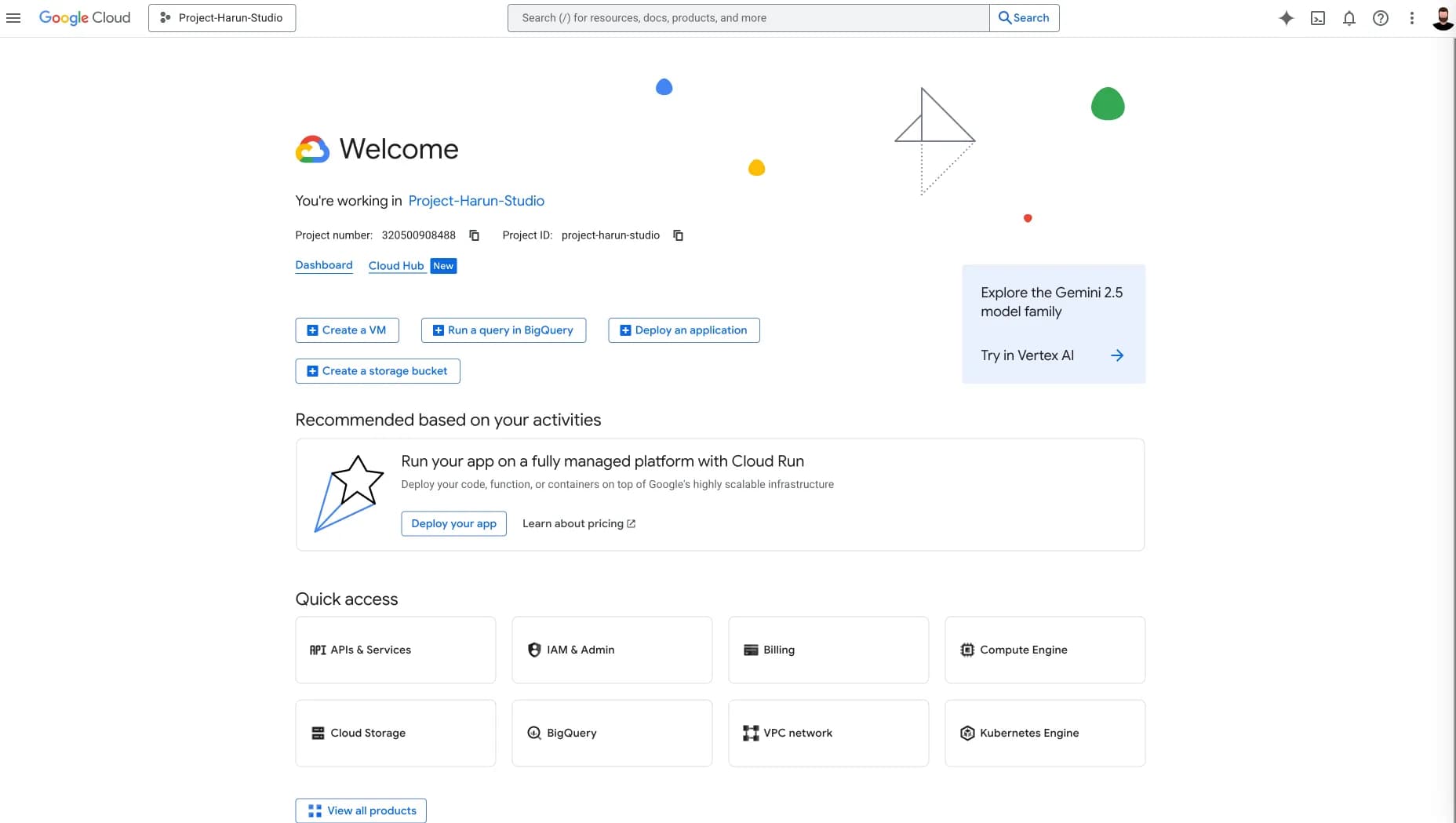The height and width of the screenshot is (823, 1456).
Task: Copy the project ID to clipboard
Action: tap(679, 235)
